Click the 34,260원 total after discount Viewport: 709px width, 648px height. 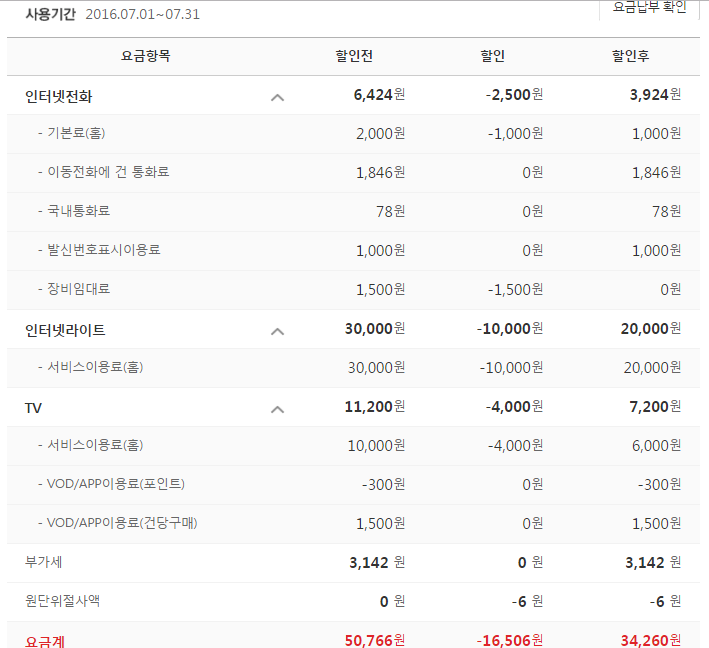click(x=650, y=640)
